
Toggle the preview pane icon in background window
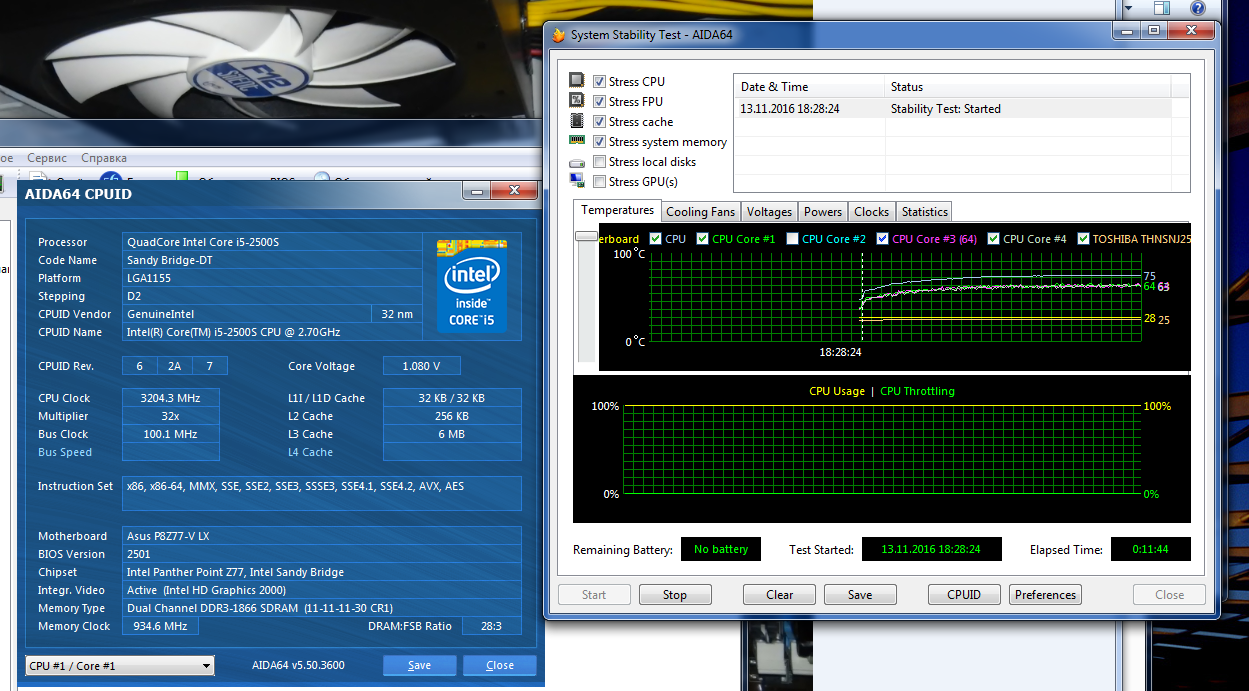click(1163, 8)
